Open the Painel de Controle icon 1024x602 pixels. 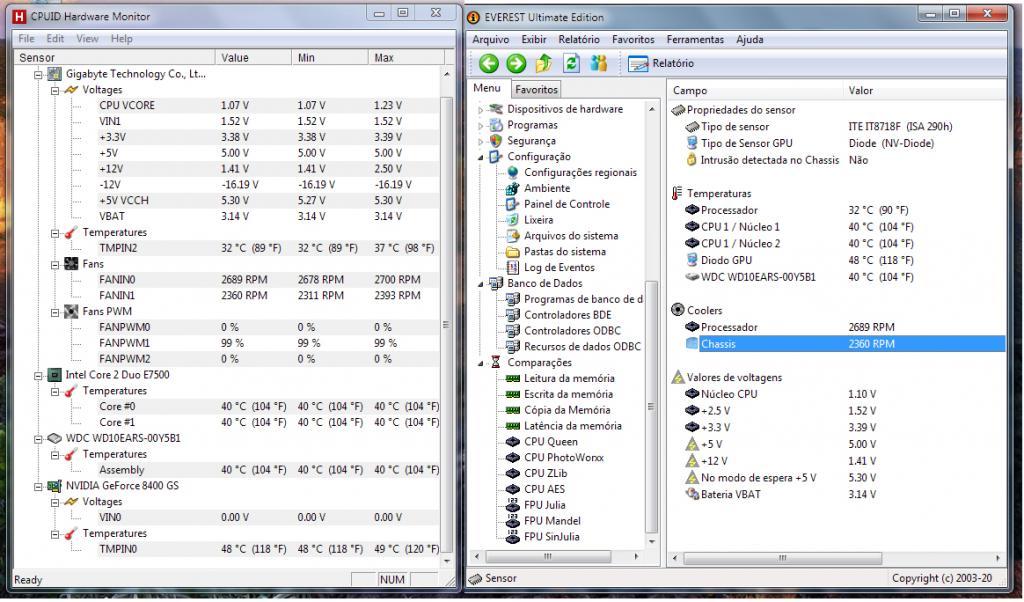click(513, 204)
